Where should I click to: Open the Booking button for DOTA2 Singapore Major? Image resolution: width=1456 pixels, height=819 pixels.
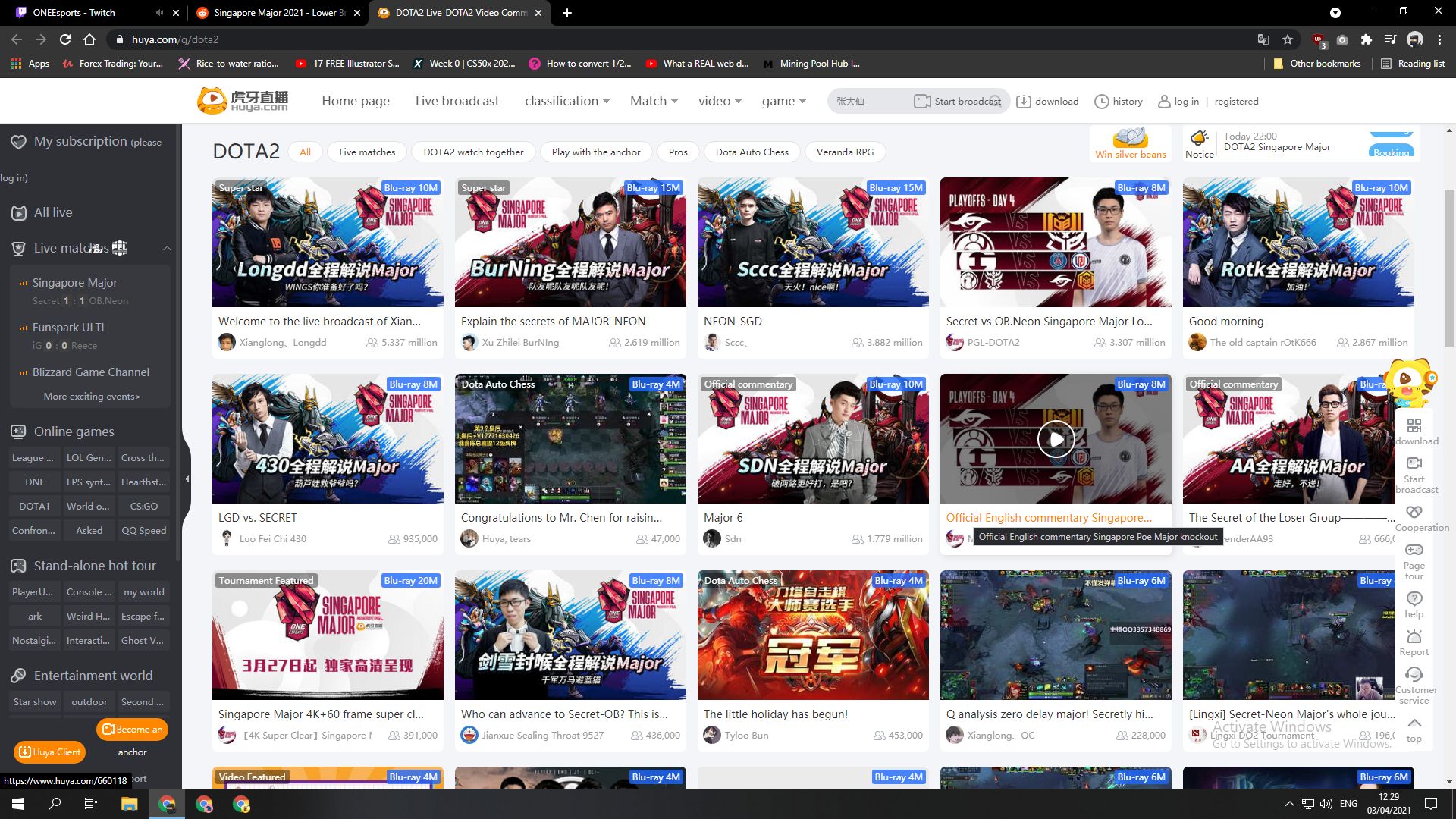click(1392, 152)
